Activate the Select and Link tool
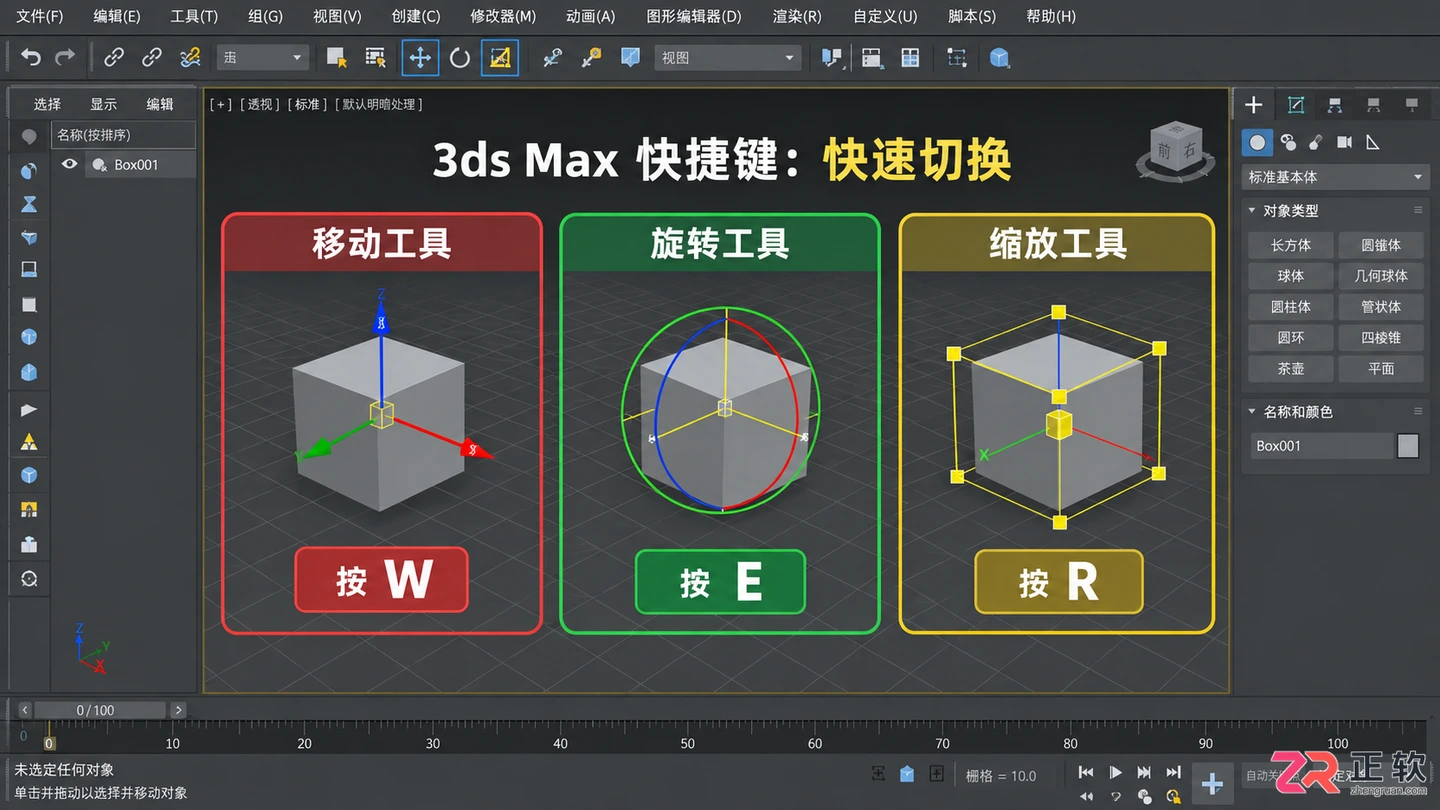 114,58
